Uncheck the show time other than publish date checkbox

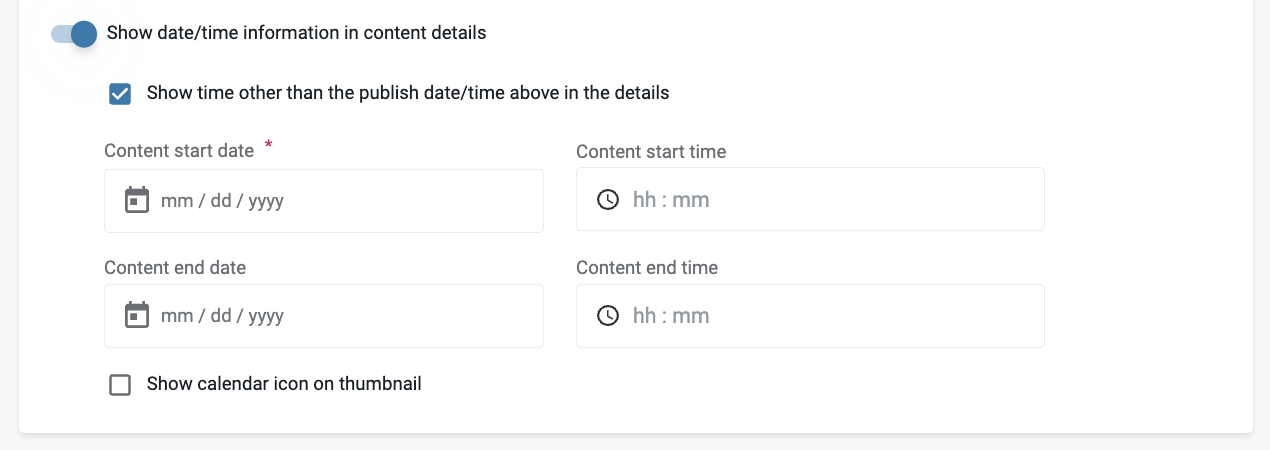120,94
